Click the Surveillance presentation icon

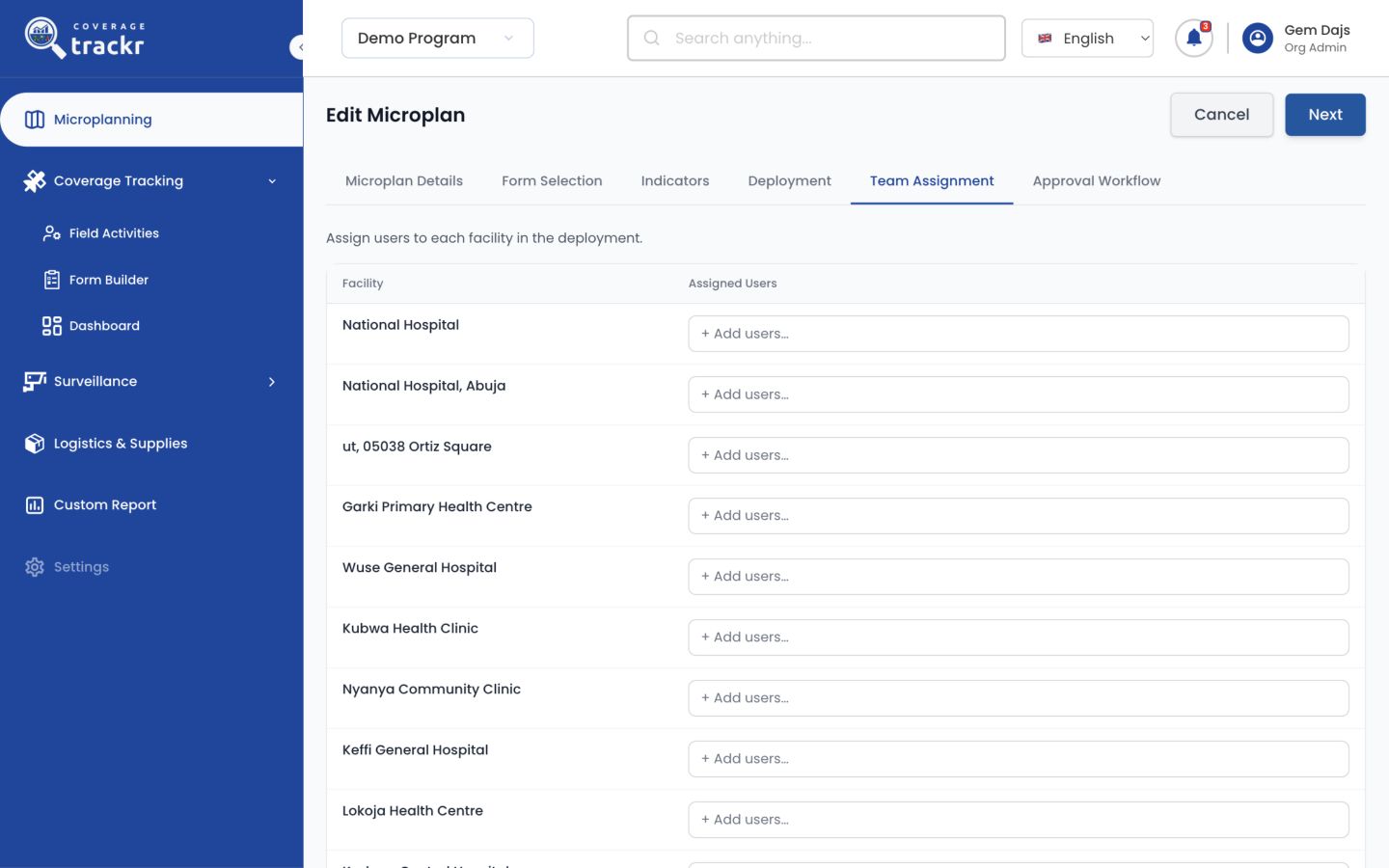tap(35, 382)
